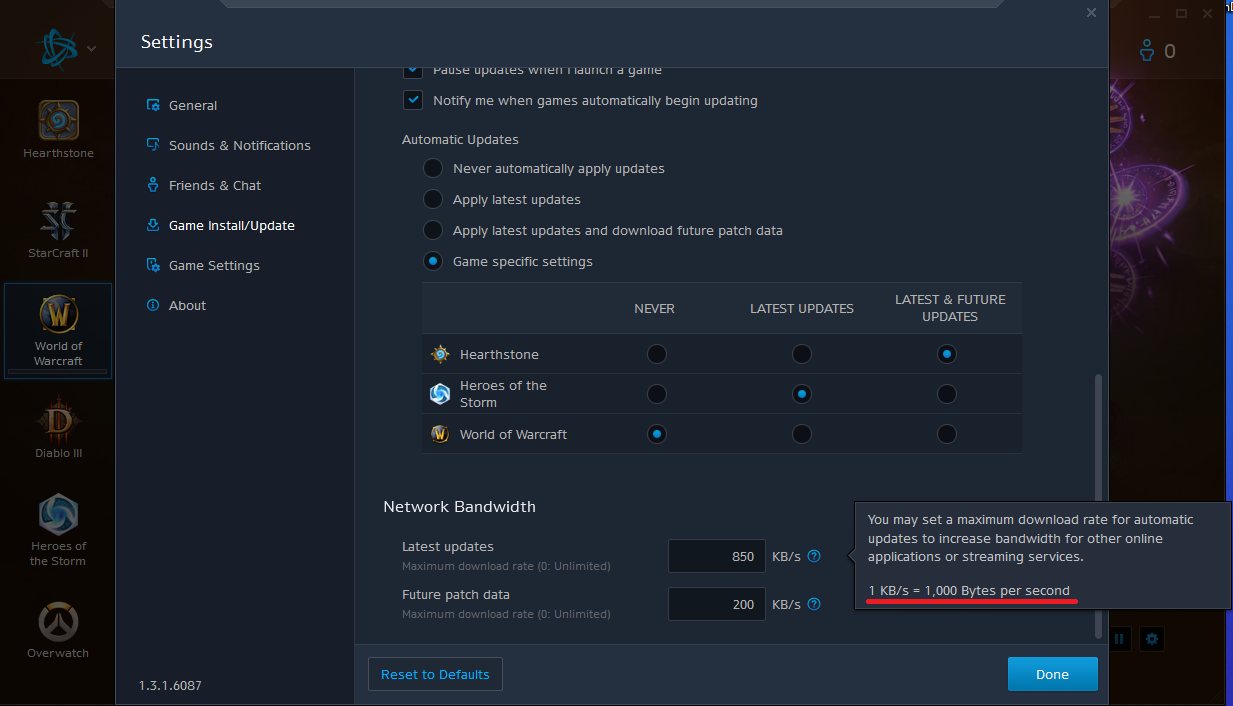Click the LATEST & FUTURE UPDATES column header
This screenshot has width=1233, height=706.
[950, 308]
